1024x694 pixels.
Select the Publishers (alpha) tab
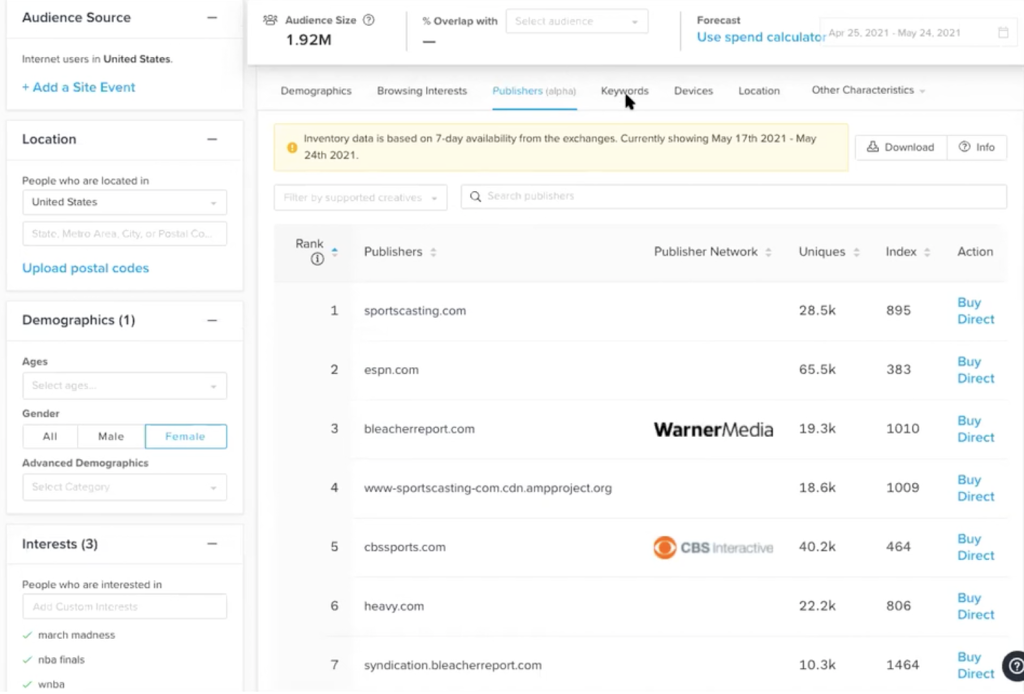(x=534, y=91)
